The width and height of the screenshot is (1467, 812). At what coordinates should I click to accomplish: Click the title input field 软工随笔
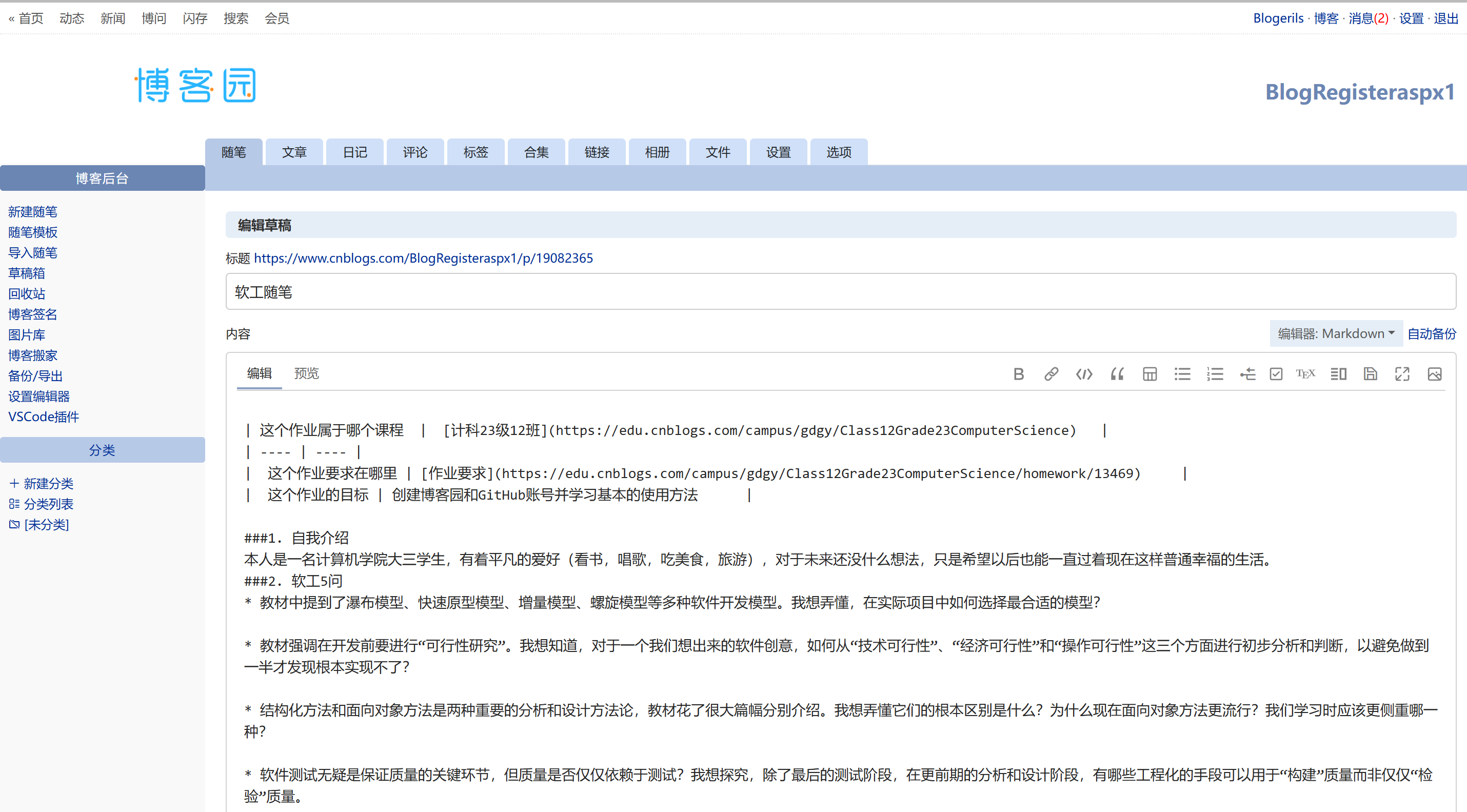(840, 291)
